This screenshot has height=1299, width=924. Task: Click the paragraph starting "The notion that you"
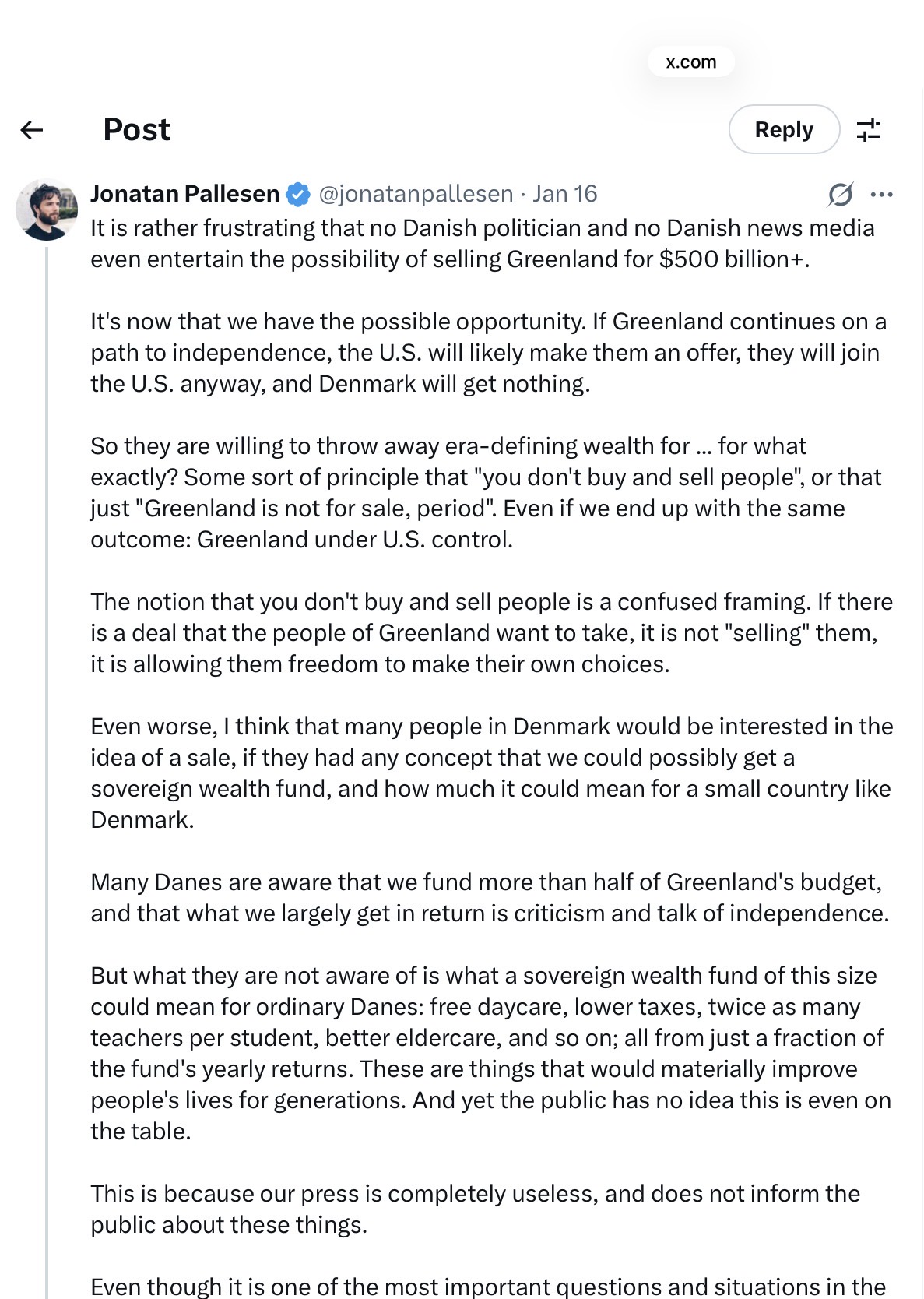pyautogui.click(x=490, y=632)
